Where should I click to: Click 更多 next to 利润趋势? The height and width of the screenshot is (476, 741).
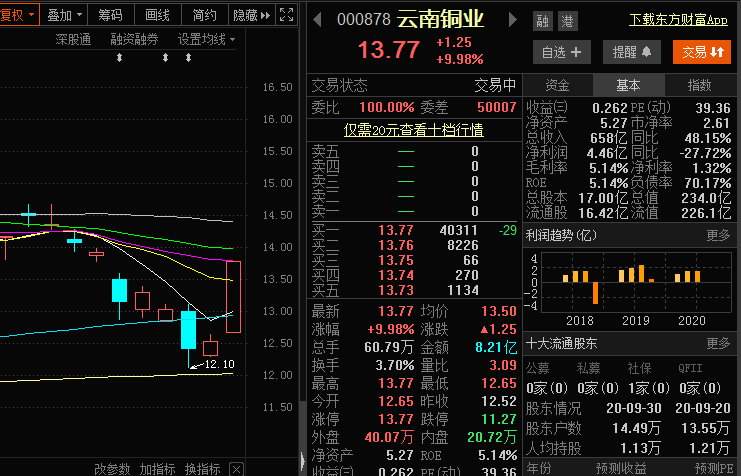718,235
